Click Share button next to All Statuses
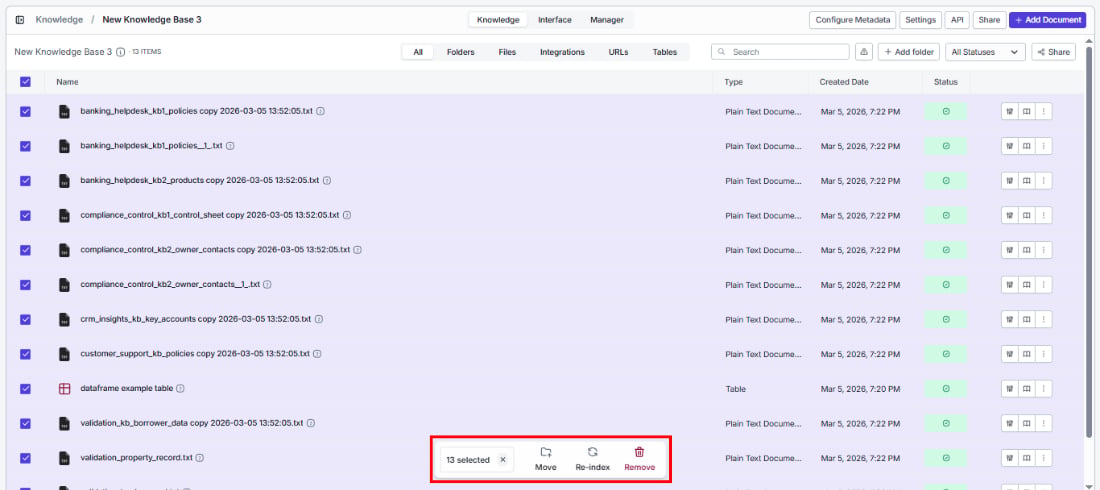The image size is (1100, 490). [x=1053, y=52]
